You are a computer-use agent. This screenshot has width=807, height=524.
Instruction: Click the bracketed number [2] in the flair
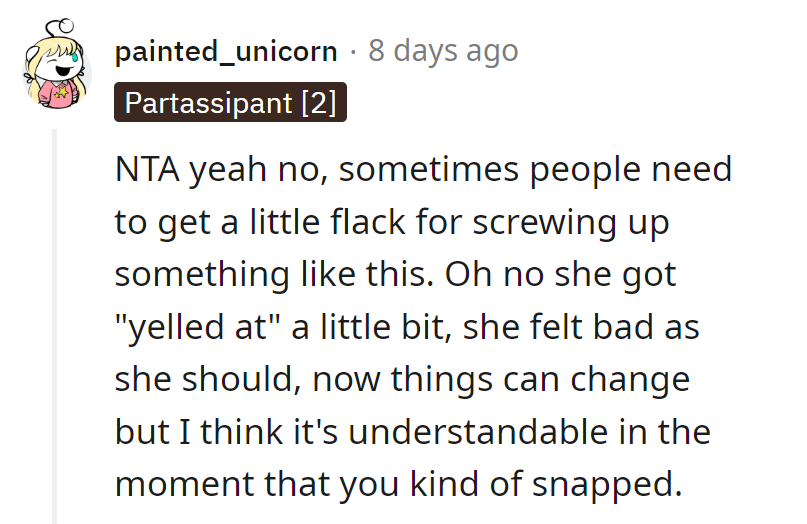317,103
